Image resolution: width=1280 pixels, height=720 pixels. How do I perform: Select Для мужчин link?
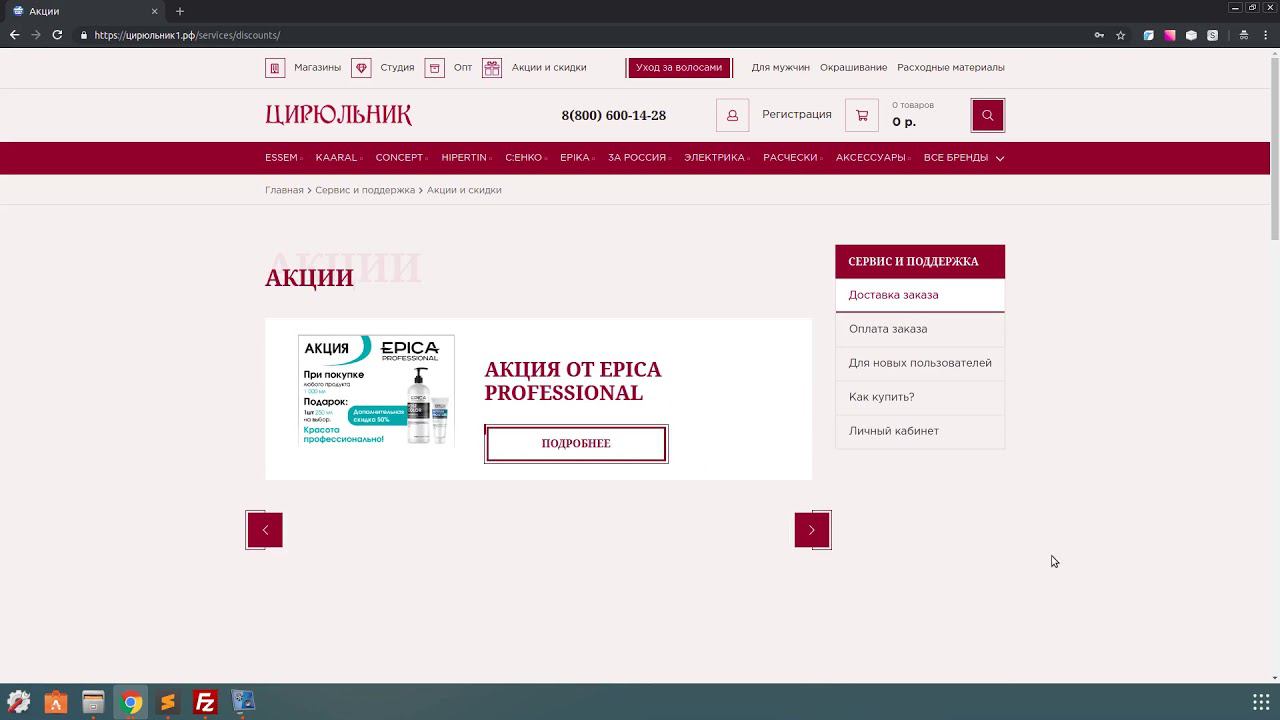coord(781,68)
